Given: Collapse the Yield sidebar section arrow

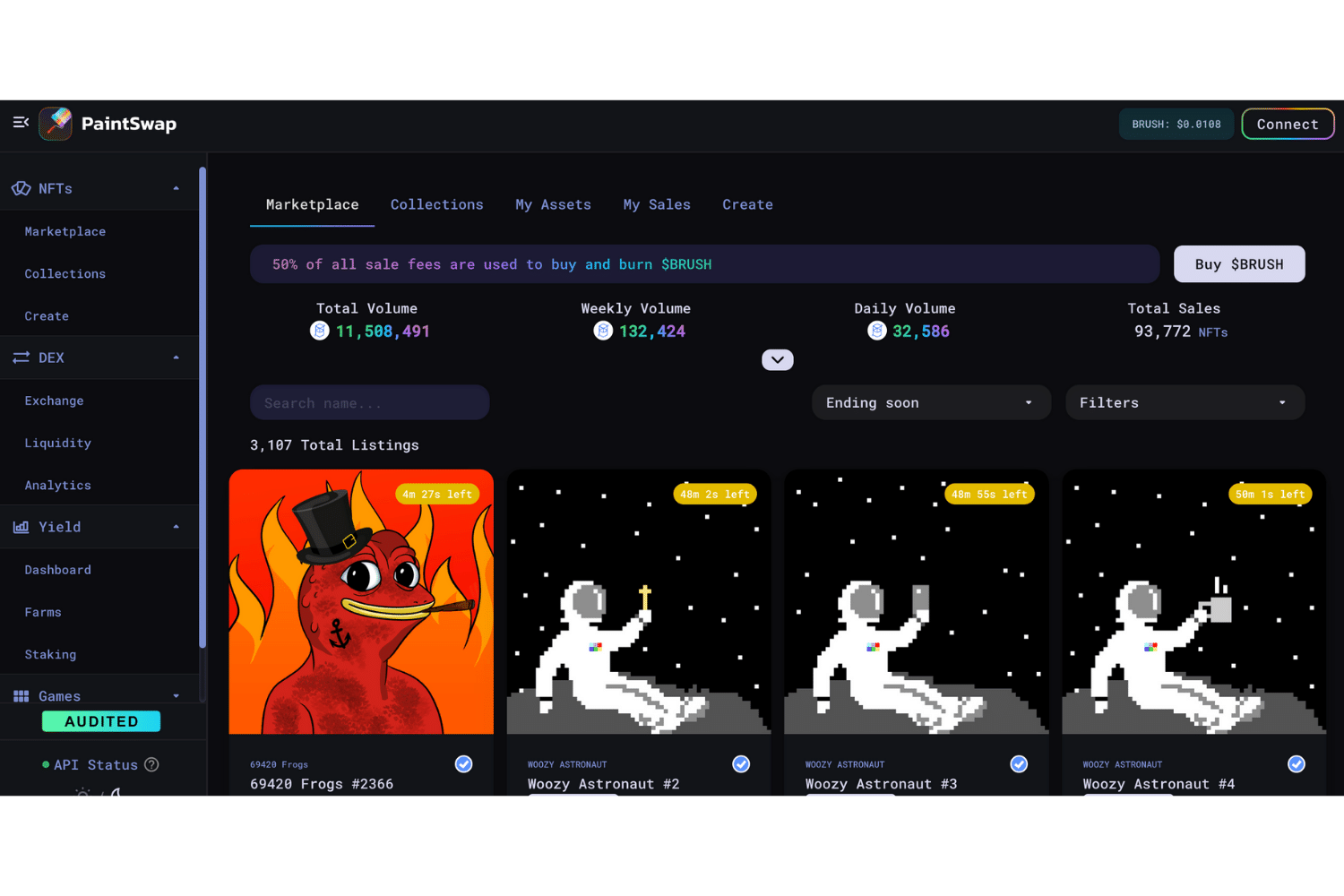Looking at the screenshot, I should 176,527.
